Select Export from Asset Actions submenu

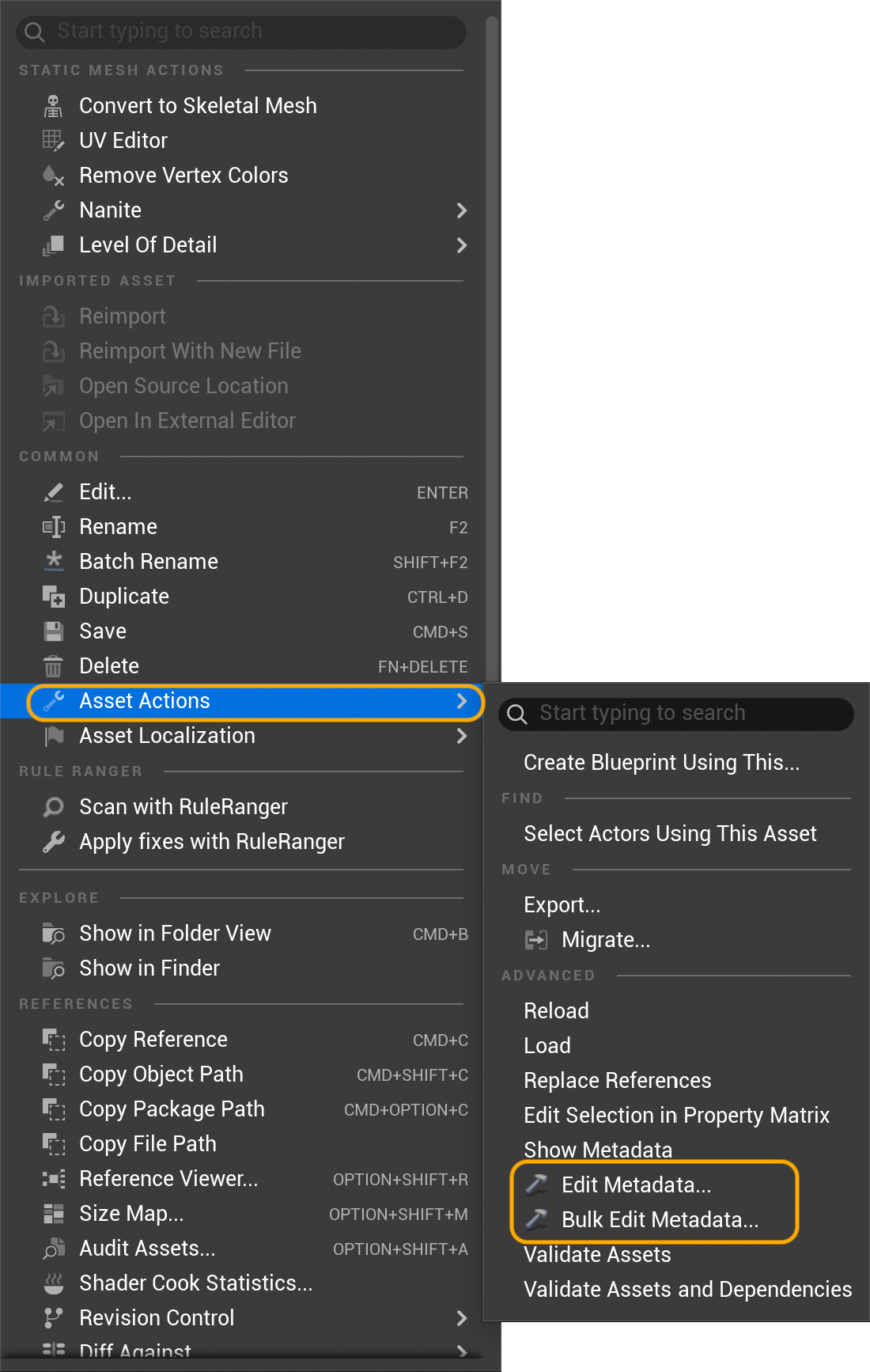tap(562, 905)
